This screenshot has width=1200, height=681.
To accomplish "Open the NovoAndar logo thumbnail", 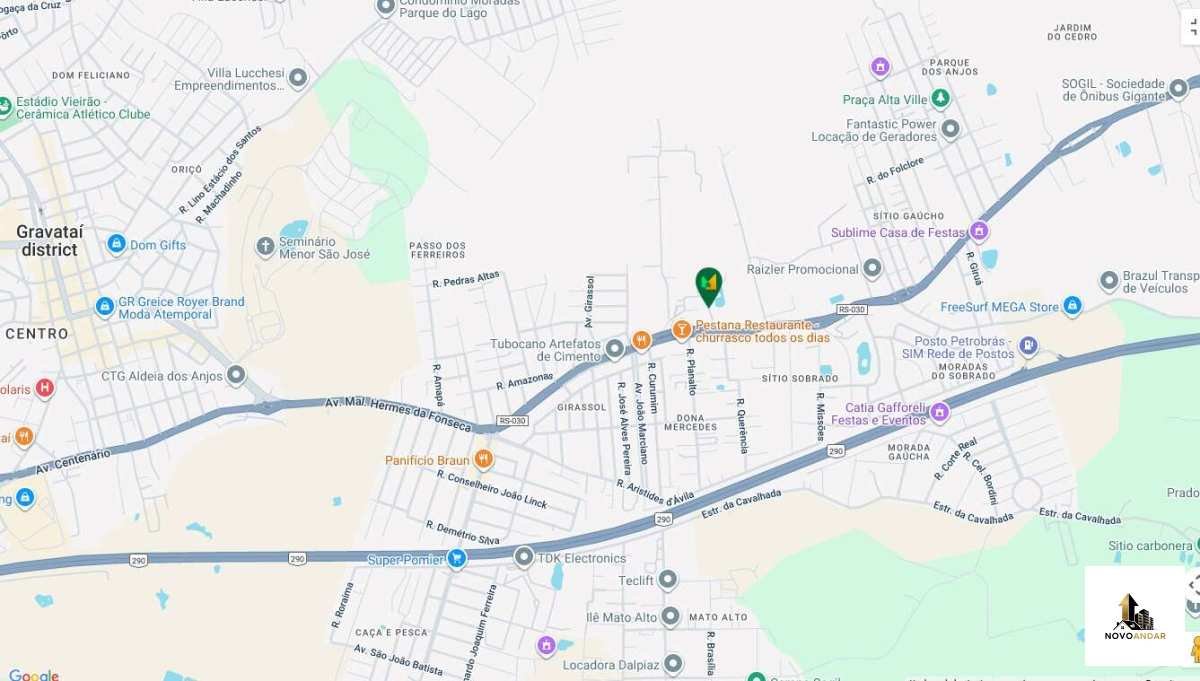I will [x=1135, y=616].
